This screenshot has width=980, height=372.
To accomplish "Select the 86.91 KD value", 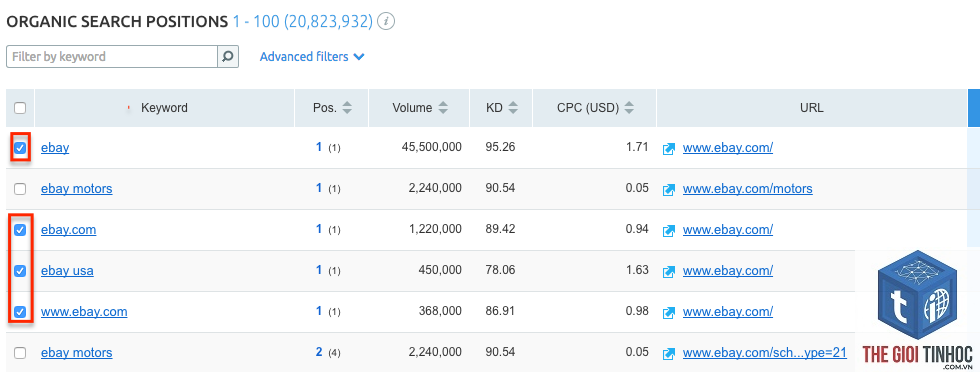I will coord(500,311).
